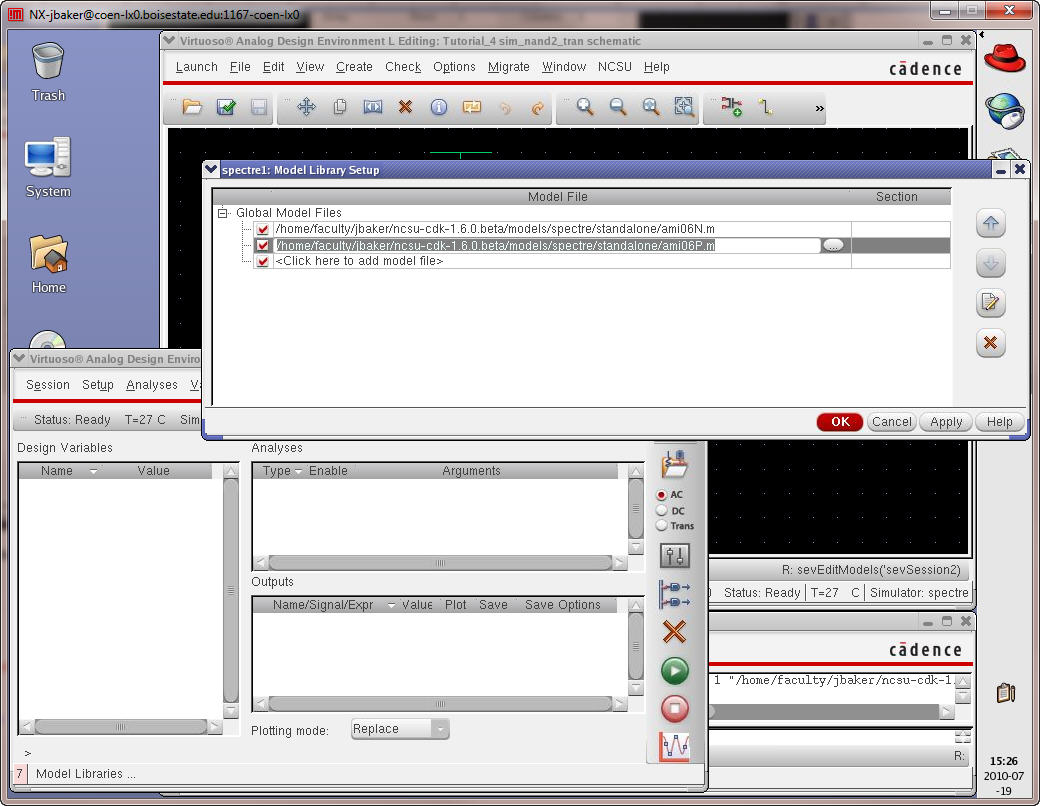Open the Migrate menu
This screenshot has height=806, width=1040.
click(509, 67)
